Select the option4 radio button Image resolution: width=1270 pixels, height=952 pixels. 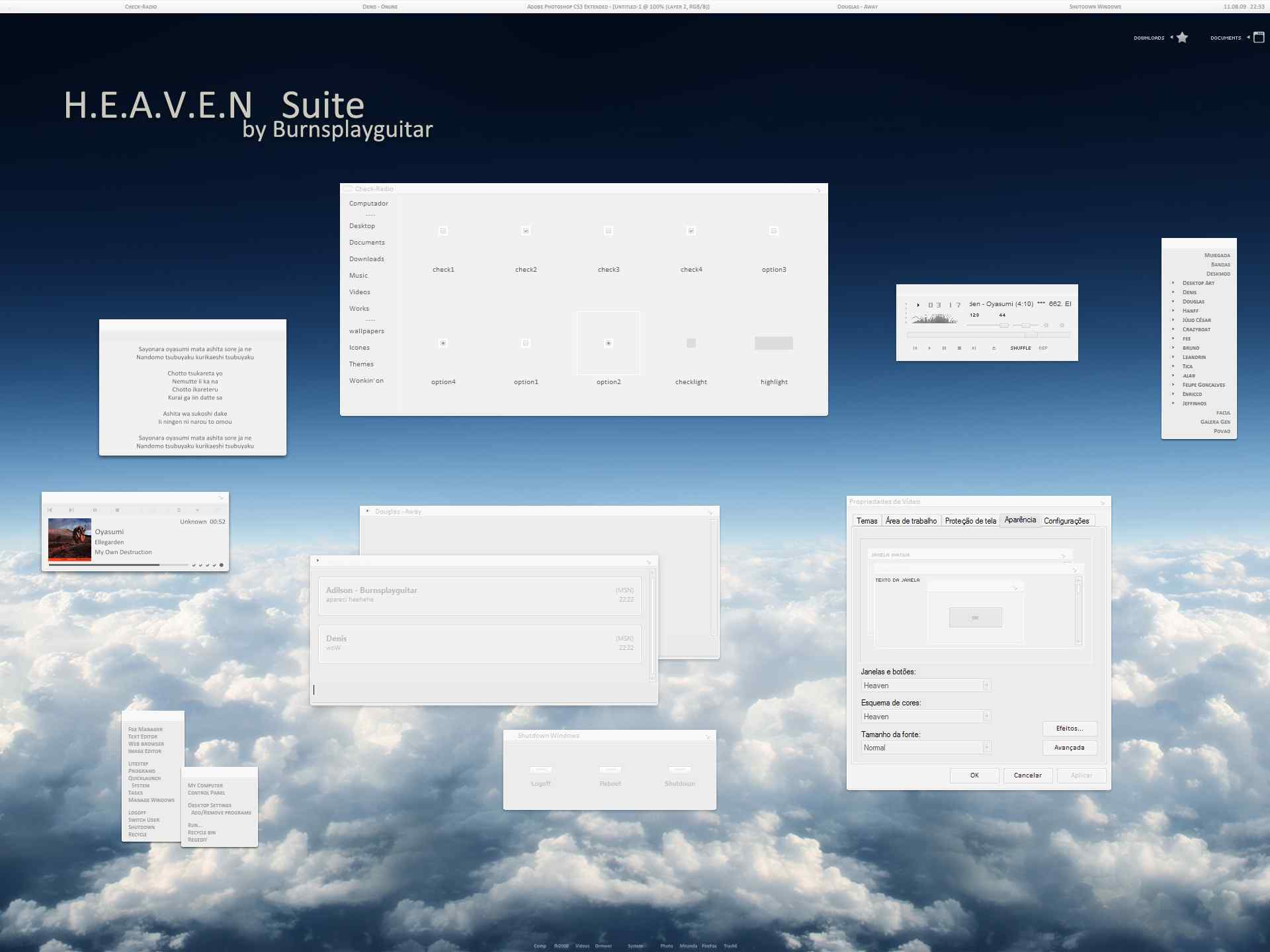tap(443, 343)
